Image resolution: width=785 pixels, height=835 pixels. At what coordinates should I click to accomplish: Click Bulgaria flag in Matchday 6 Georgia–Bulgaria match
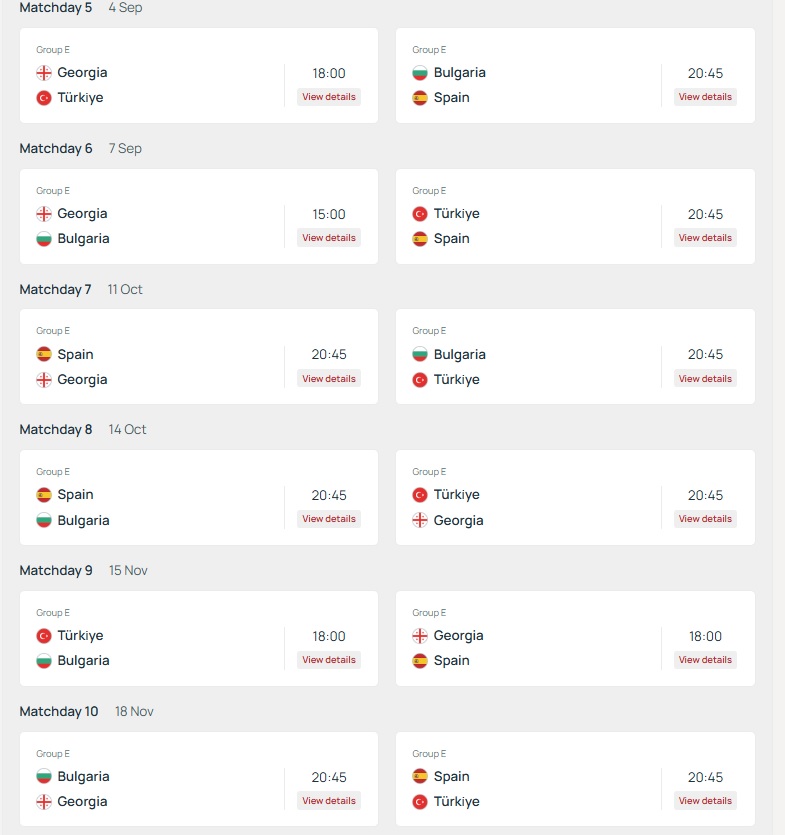44,239
